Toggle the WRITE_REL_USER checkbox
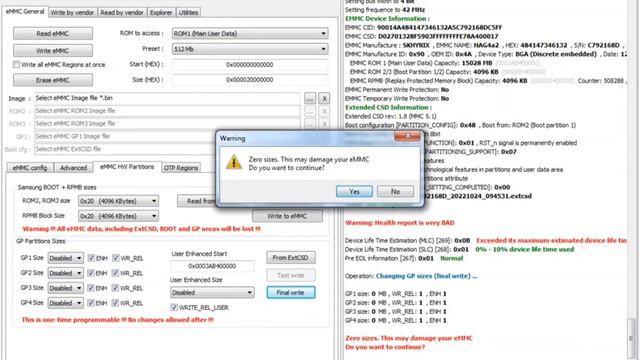The height and width of the screenshot is (360, 640). (174, 307)
